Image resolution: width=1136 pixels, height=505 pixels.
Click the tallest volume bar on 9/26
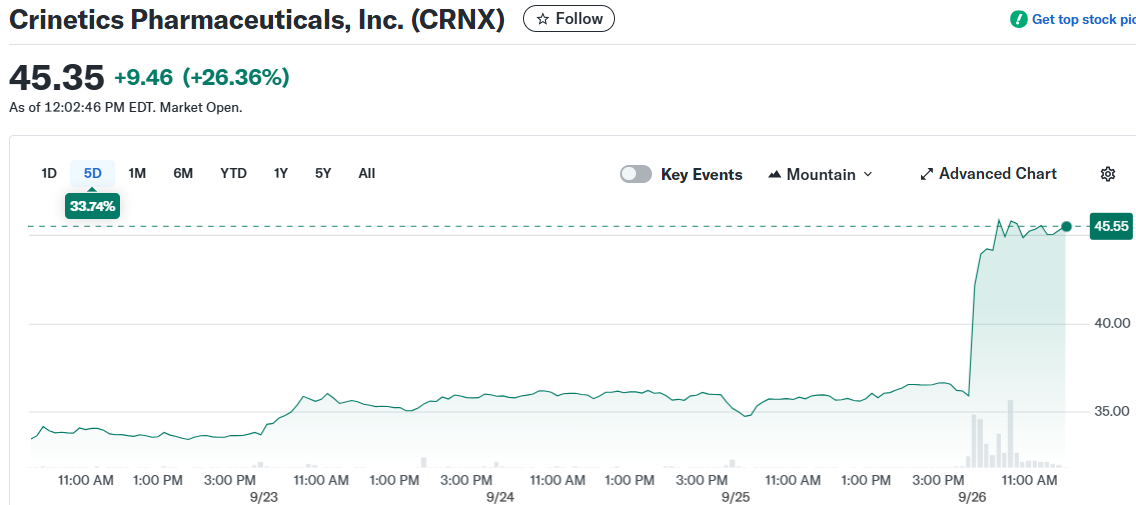click(1009, 433)
